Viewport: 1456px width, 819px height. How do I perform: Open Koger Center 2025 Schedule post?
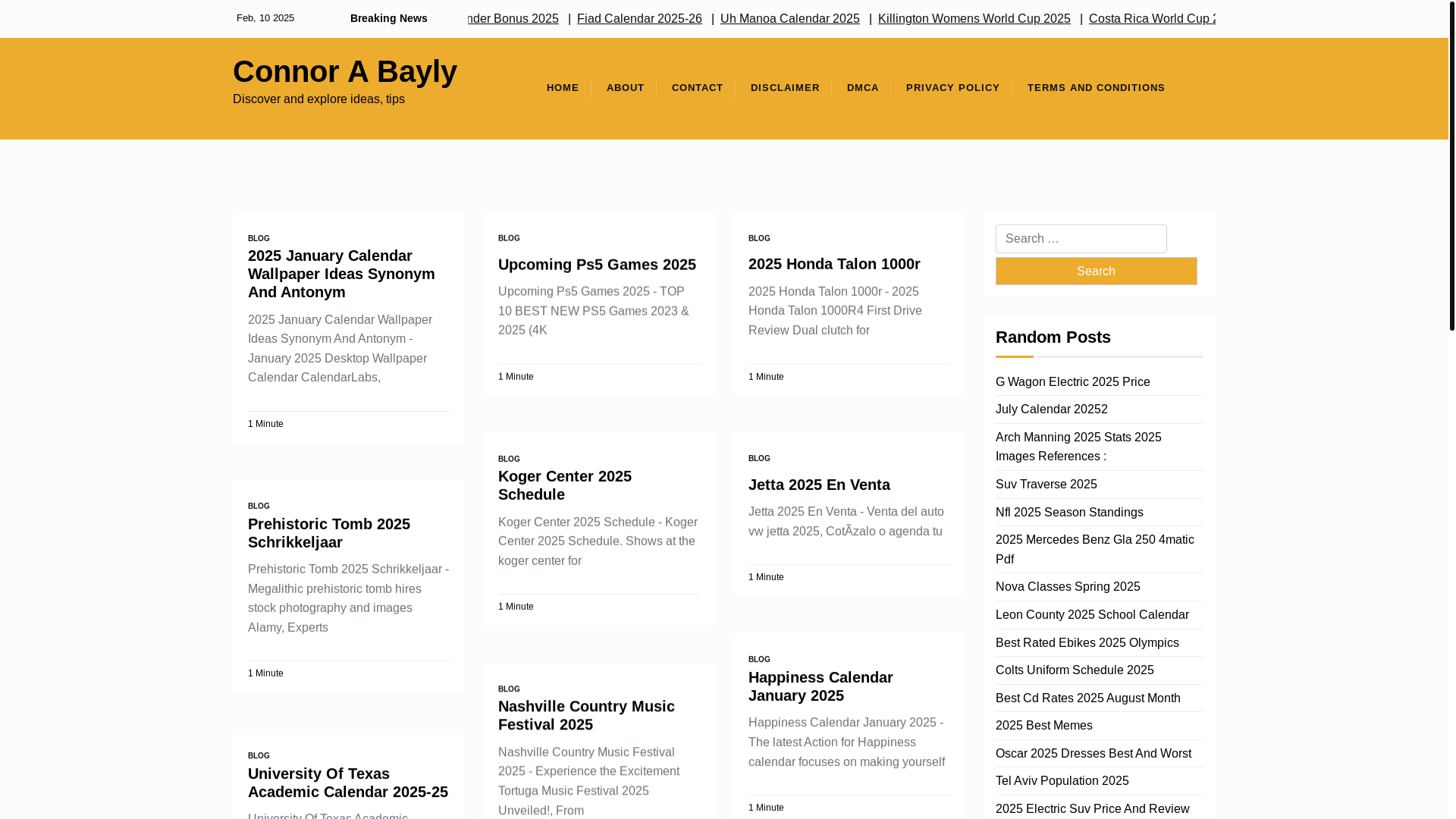click(564, 485)
